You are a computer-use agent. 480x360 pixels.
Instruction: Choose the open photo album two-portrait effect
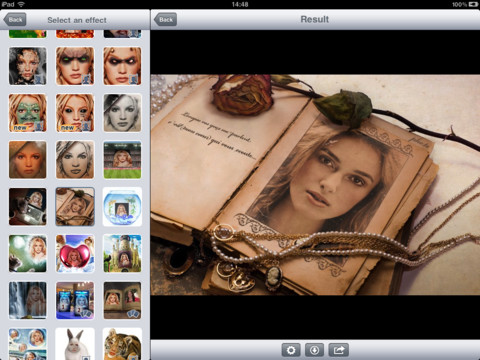(x=122, y=301)
